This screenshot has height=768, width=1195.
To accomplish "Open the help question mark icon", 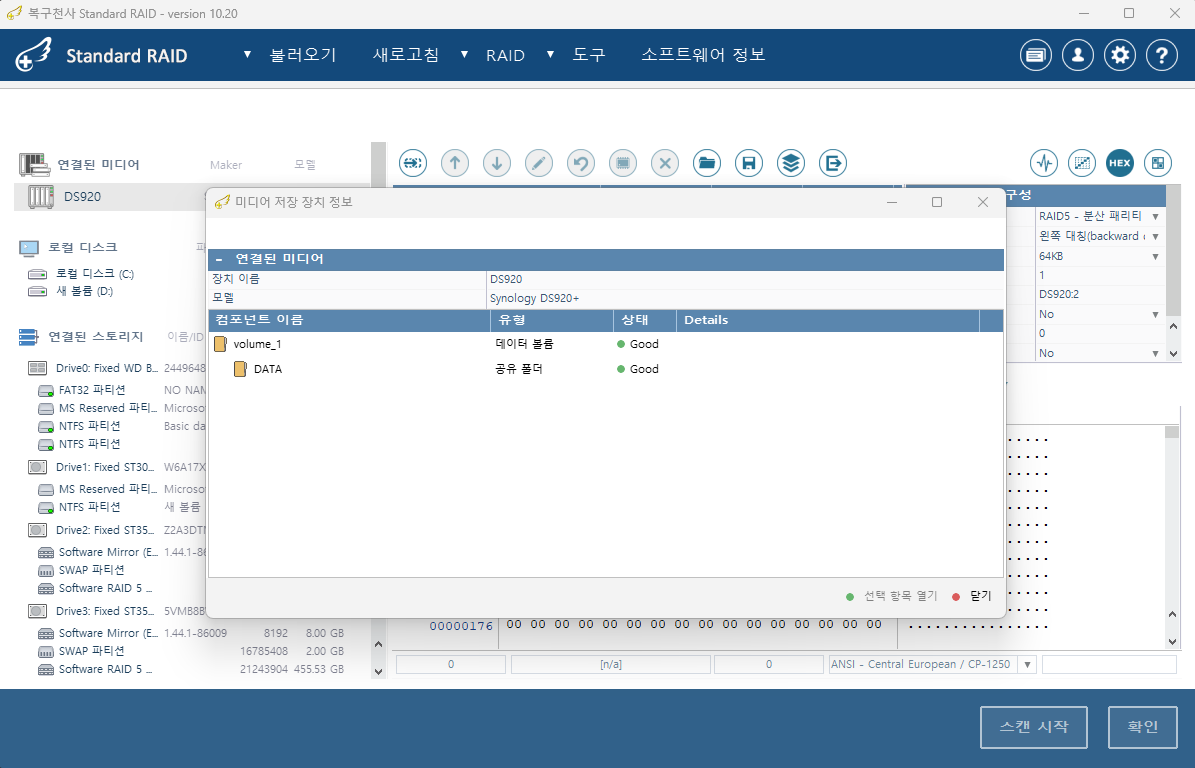I will click(x=1161, y=55).
